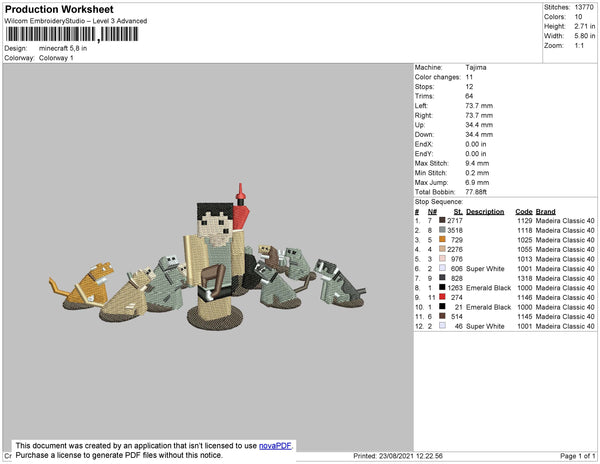Pick the black swatch with 21 stitches
This screenshot has height=464, width=600.
pyautogui.click(x=442, y=306)
